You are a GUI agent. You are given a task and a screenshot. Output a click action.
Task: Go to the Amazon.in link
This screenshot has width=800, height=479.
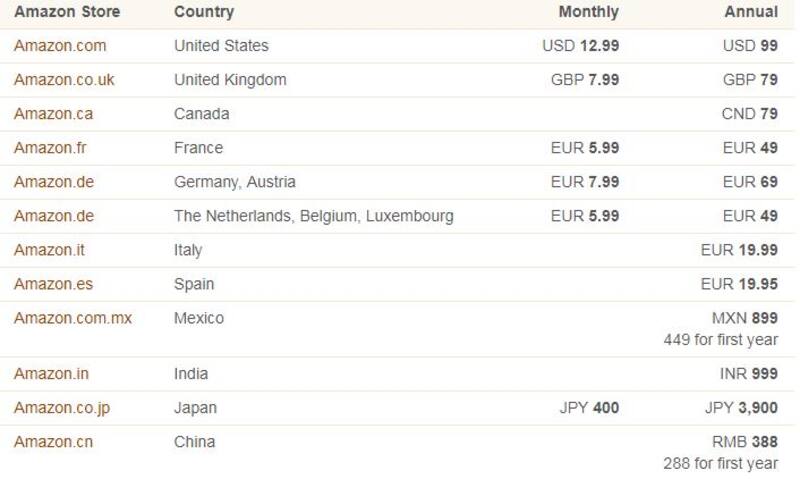(x=51, y=374)
